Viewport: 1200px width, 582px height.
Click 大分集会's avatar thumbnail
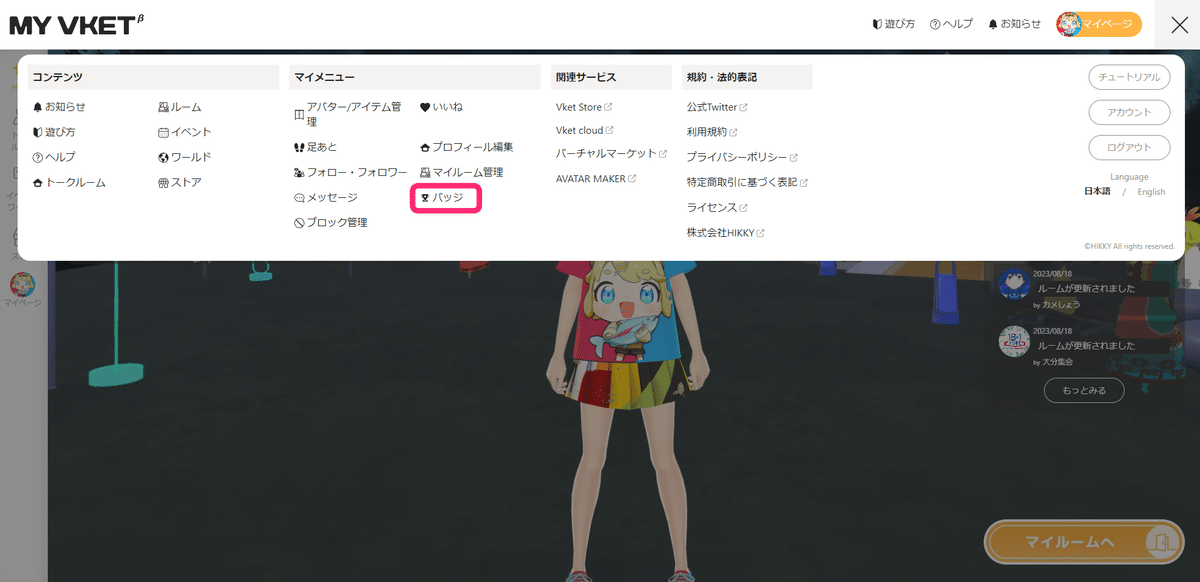click(1014, 341)
